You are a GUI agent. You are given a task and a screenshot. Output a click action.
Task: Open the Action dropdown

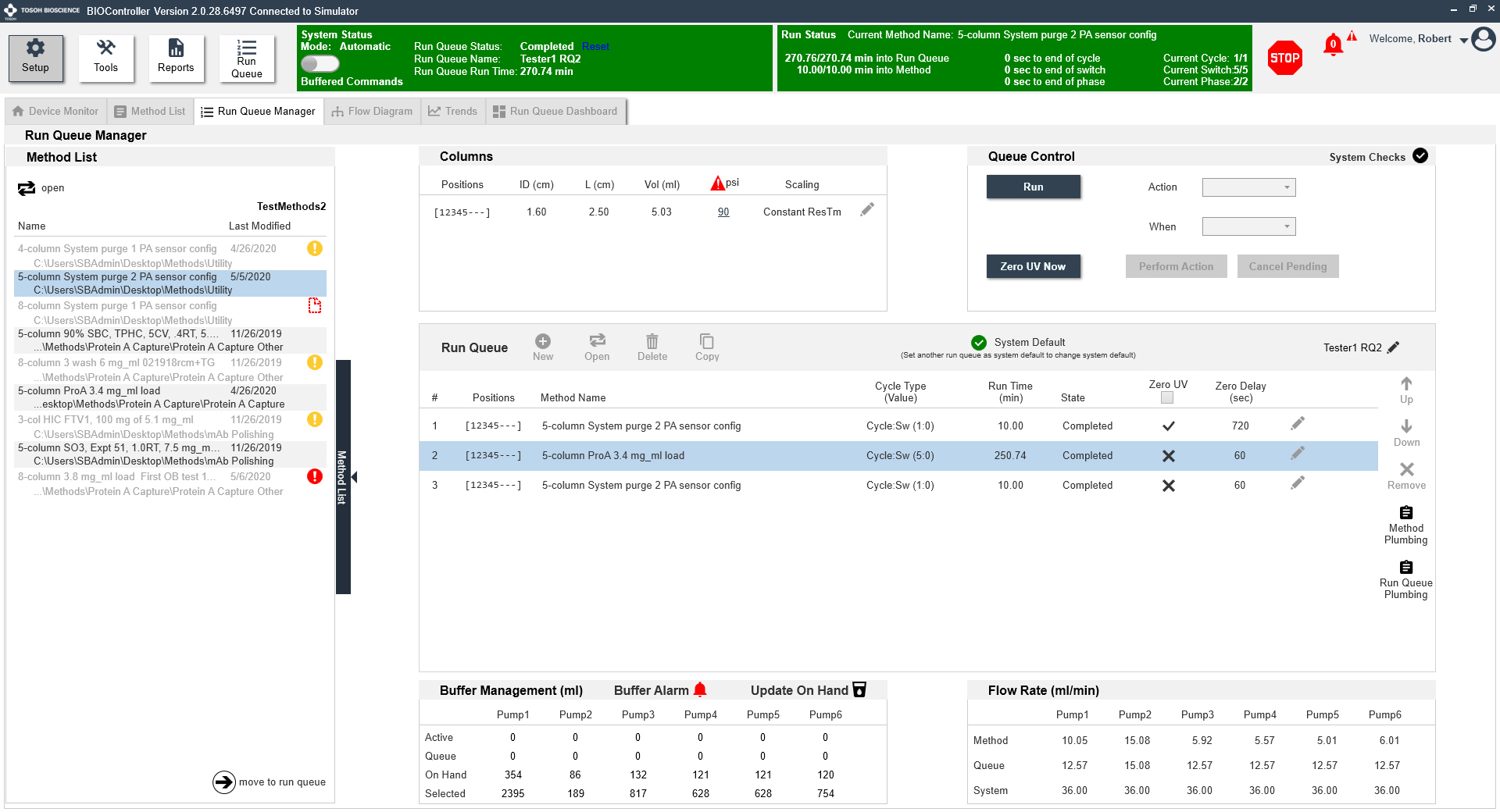point(1248,187)
